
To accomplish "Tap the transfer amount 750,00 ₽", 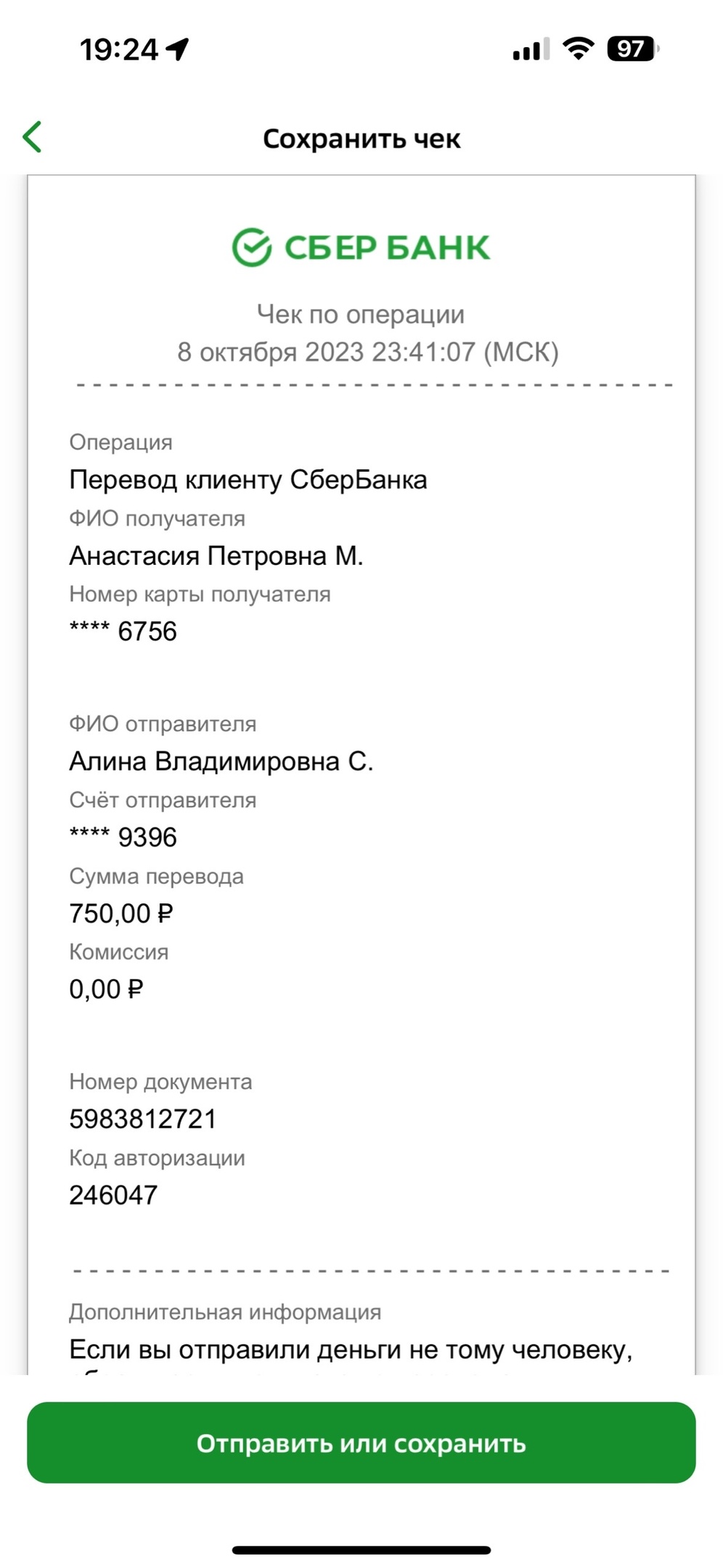I will pos(121,913).
